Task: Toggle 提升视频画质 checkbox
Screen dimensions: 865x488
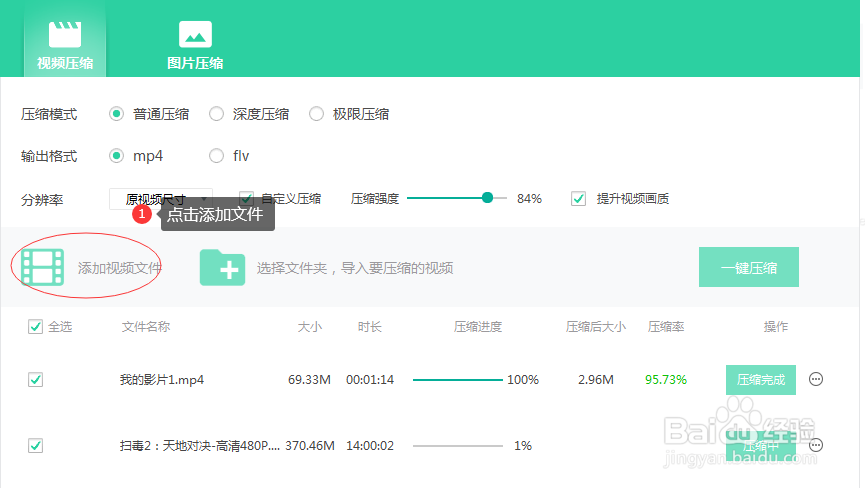Action: [578, 199]
